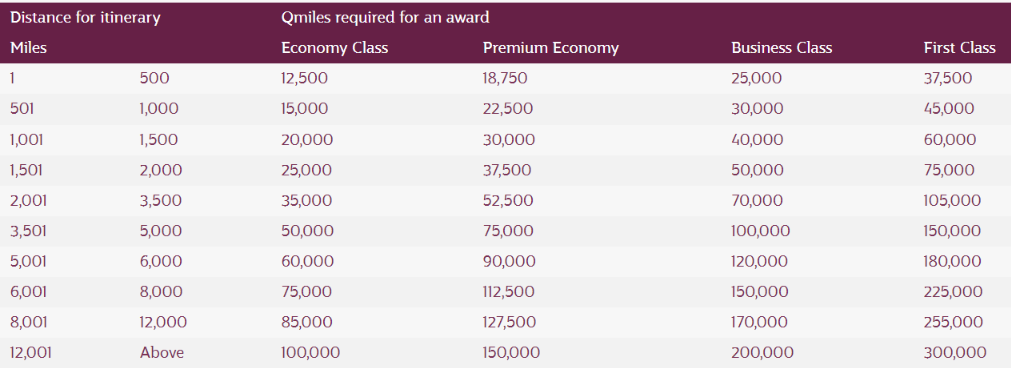Viewport: 1011px width, 368px height.
Task: Select the 75,000 Economy Class cell
Action: pos(307,291)
